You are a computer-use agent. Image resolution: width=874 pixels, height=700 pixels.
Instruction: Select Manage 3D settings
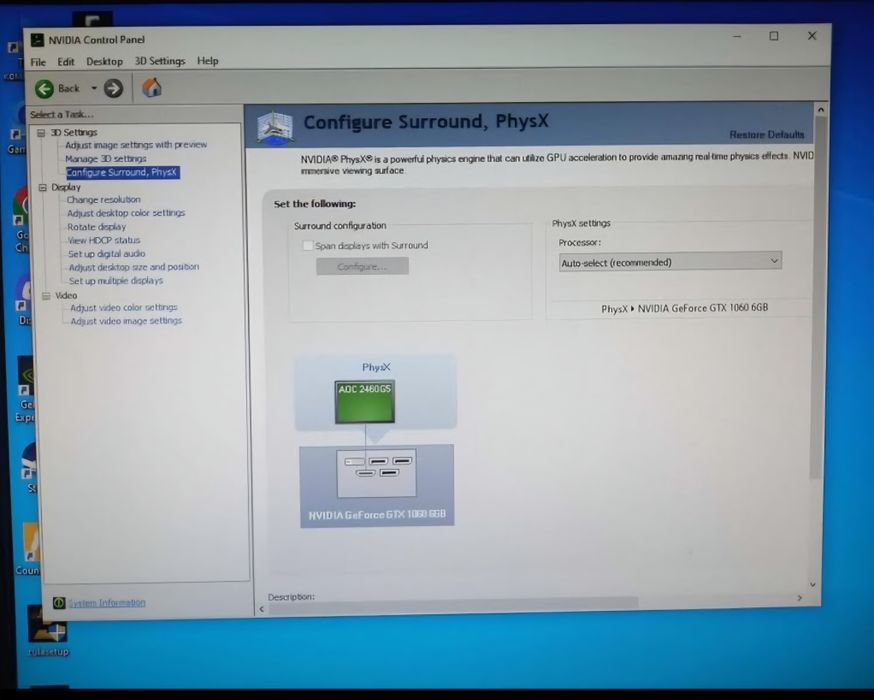[106, 158]
